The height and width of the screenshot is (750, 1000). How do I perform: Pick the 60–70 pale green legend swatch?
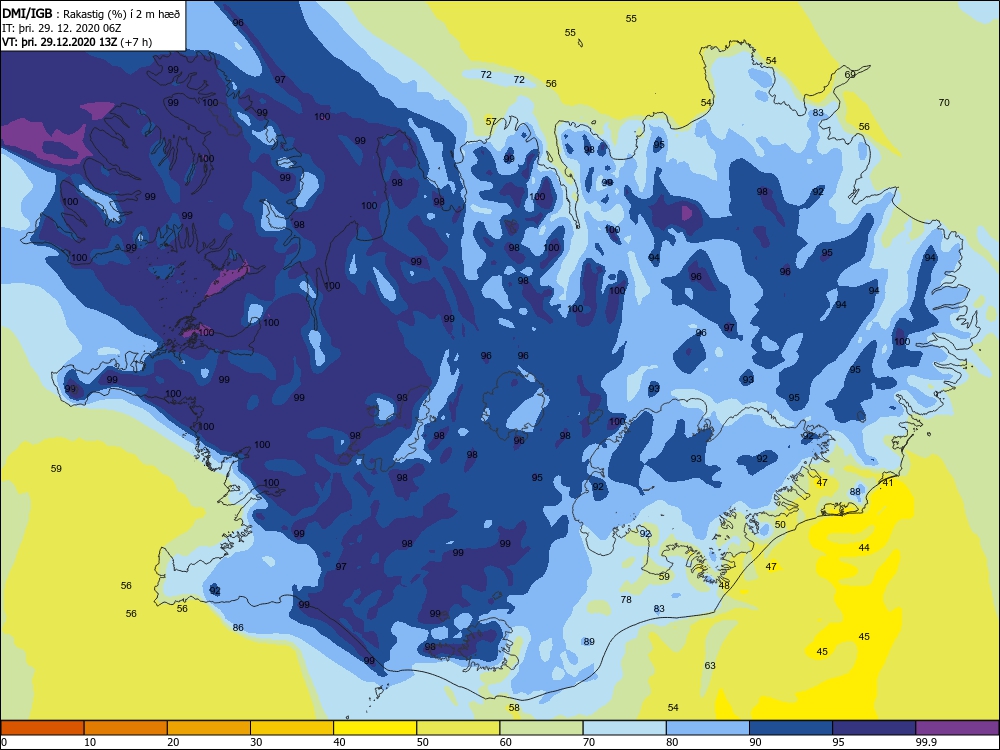(541, 728)
